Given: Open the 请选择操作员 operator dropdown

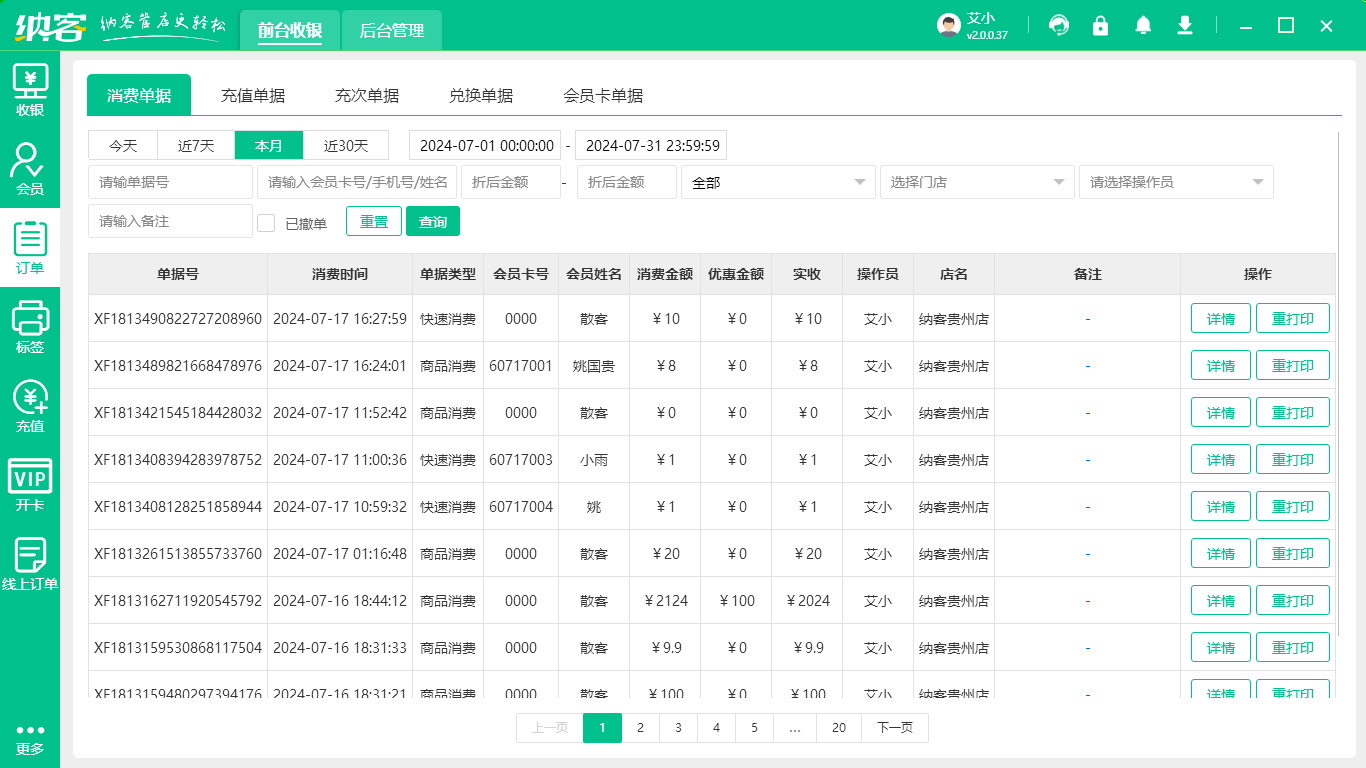Looking at the screenshot, I should [x=1176, y=182].
